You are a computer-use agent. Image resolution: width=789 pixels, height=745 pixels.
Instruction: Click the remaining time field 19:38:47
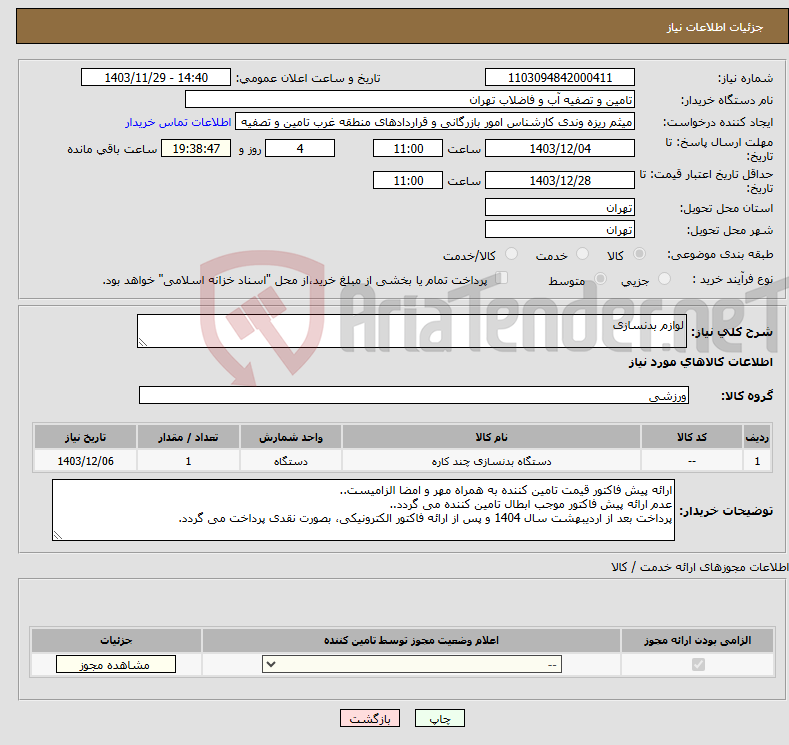(196, 148)
